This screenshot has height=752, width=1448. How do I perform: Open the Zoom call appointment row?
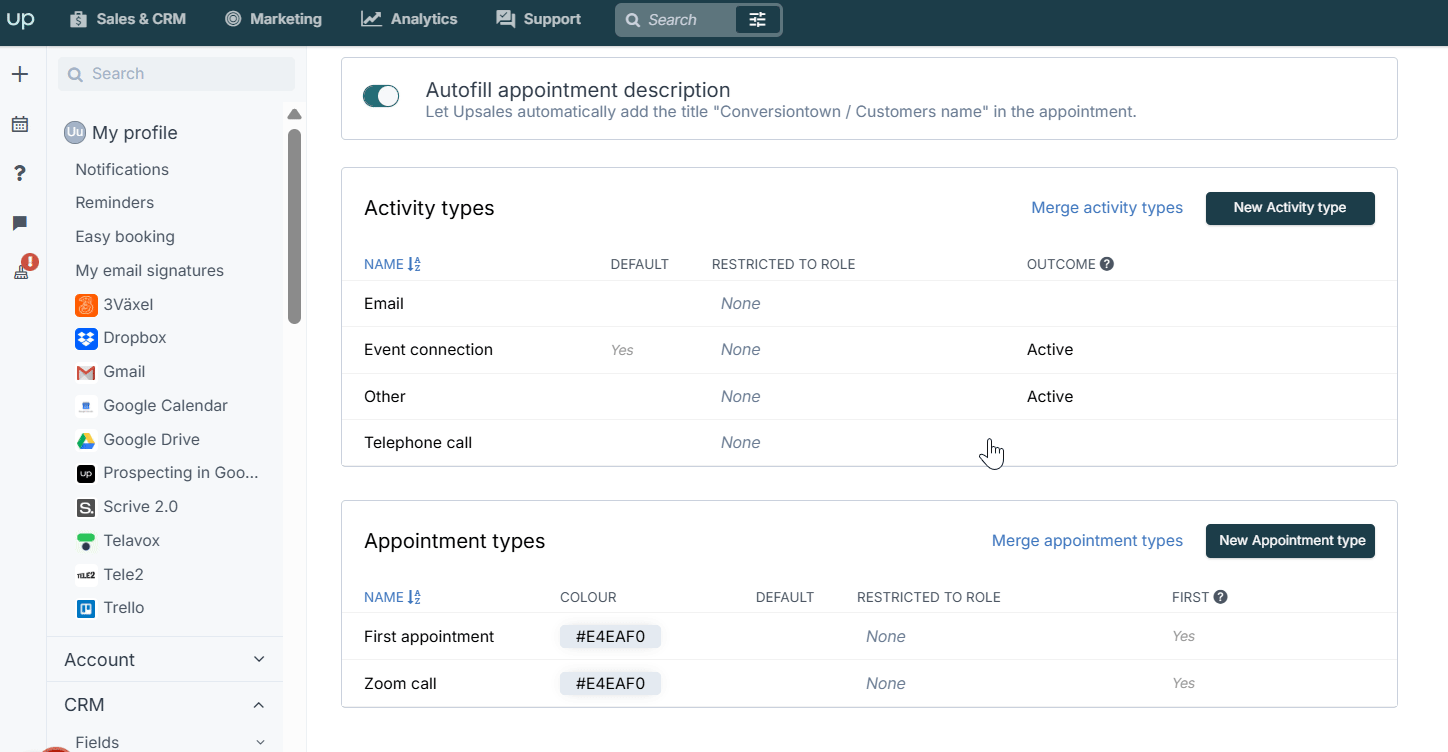point(869,684)
